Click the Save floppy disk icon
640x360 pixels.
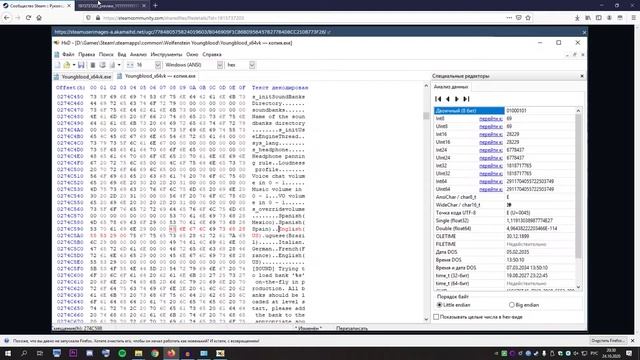tap(81, 65)
